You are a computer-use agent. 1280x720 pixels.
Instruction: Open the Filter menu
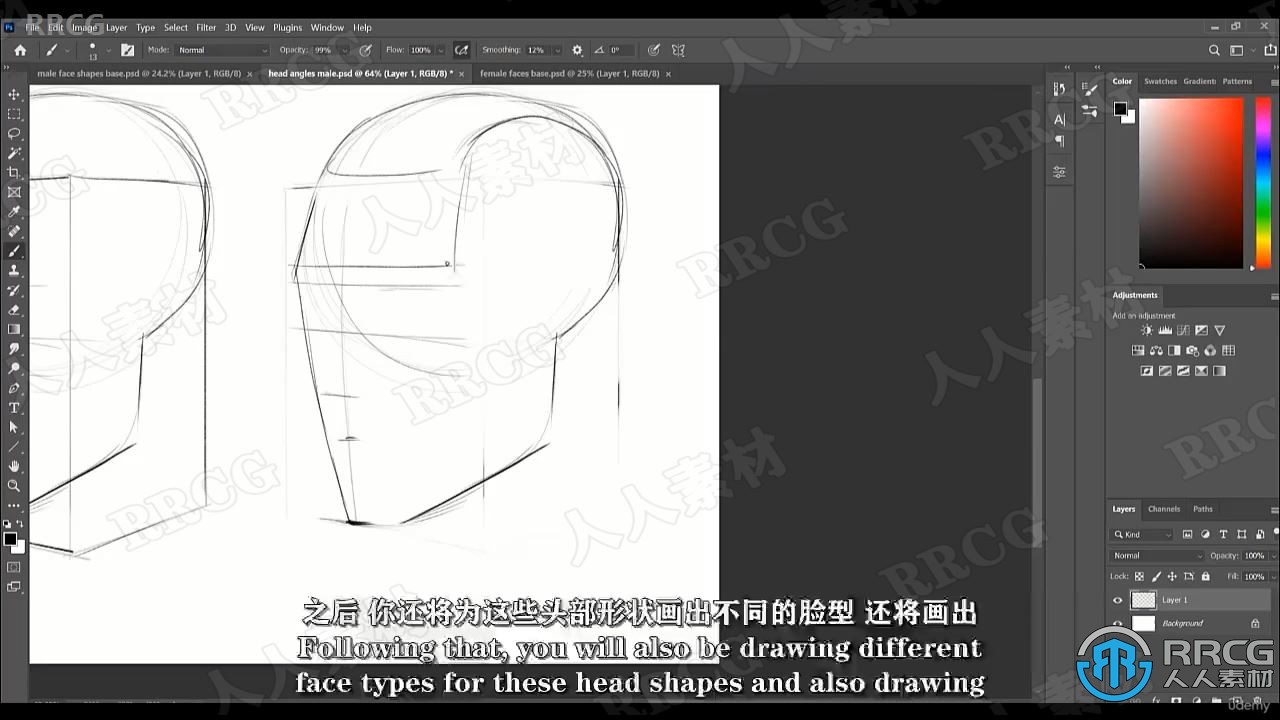(206, 27)
